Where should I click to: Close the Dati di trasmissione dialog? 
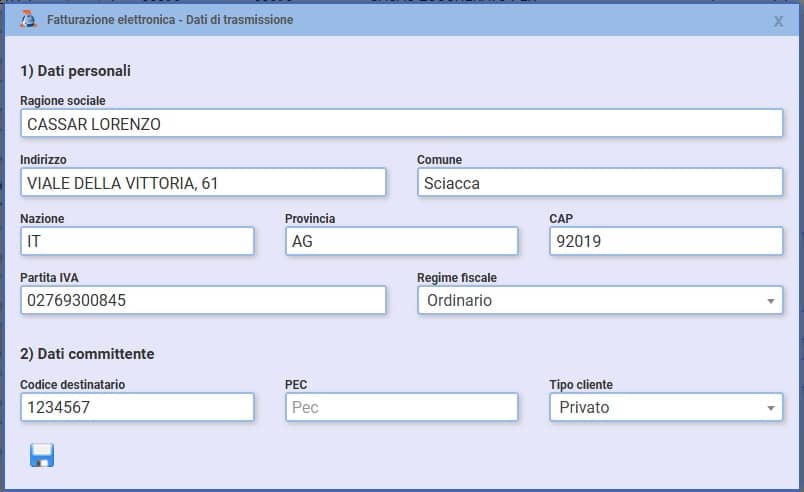coord(778,21)
